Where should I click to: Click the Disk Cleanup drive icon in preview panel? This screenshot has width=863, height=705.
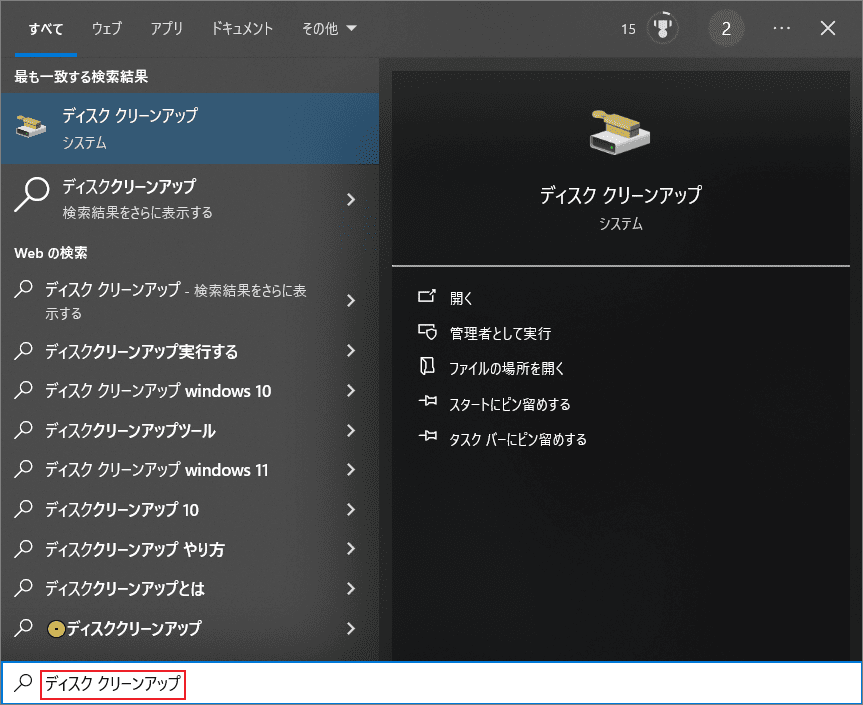click(620, 131)
